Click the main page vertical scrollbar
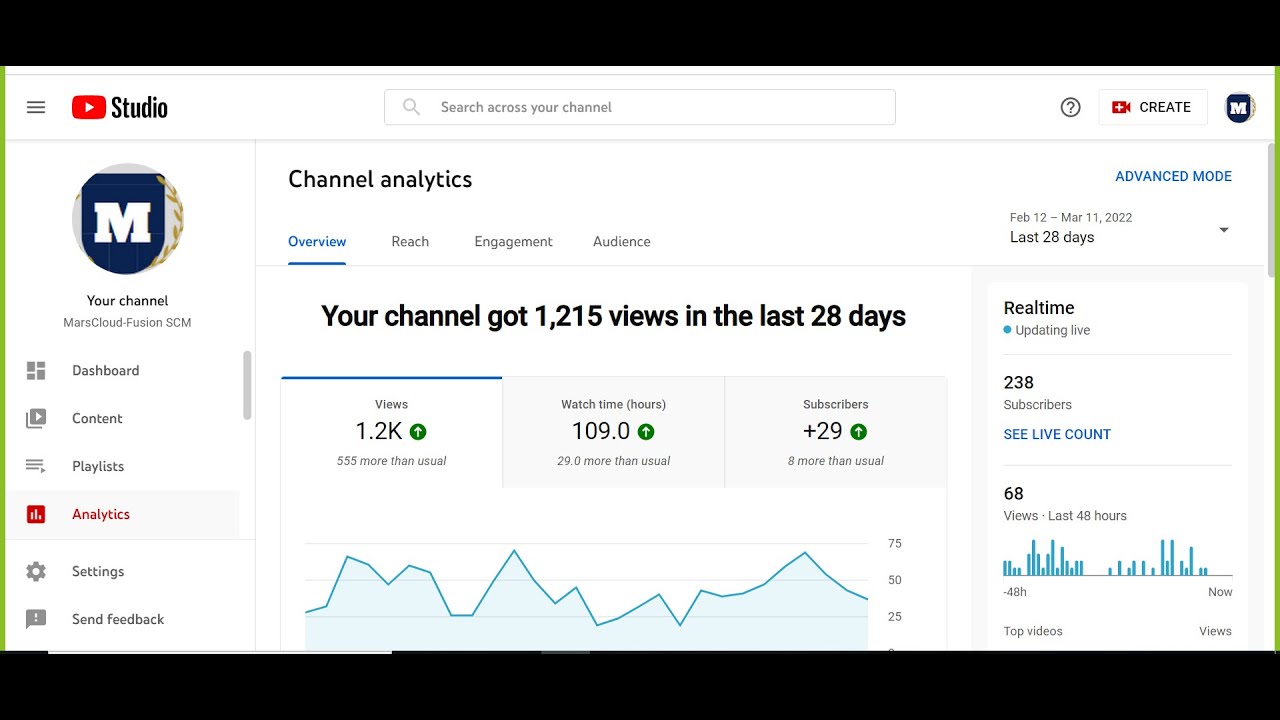The width and height of the screenshot is (1280, 720). pos(1271,210)
